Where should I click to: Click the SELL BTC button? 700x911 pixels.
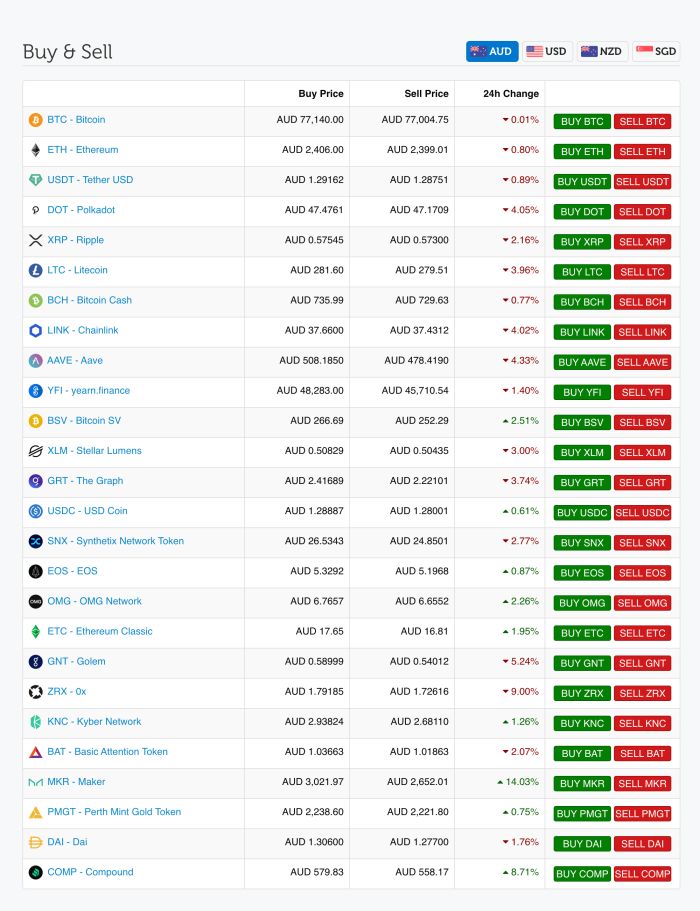click(642, 121)
